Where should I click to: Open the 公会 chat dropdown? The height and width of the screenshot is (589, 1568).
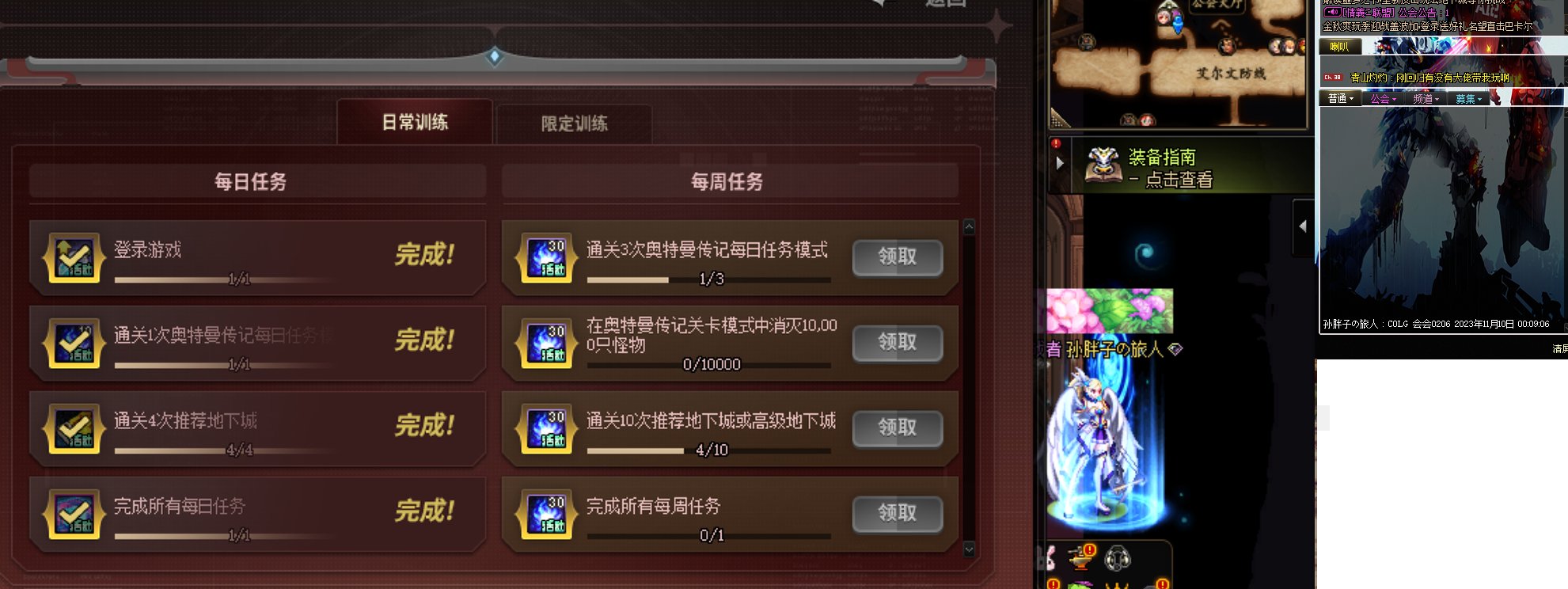click(x=1383, y=98)
